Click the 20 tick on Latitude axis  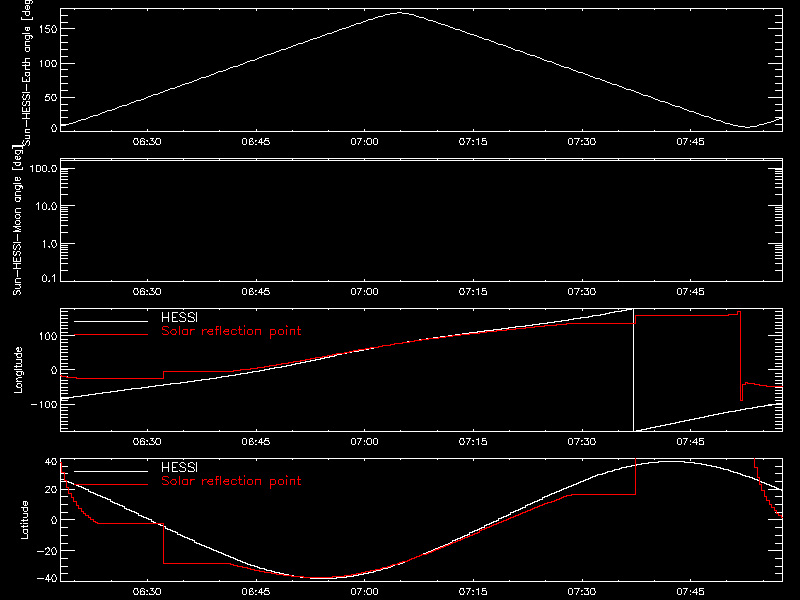pos(51,490)
